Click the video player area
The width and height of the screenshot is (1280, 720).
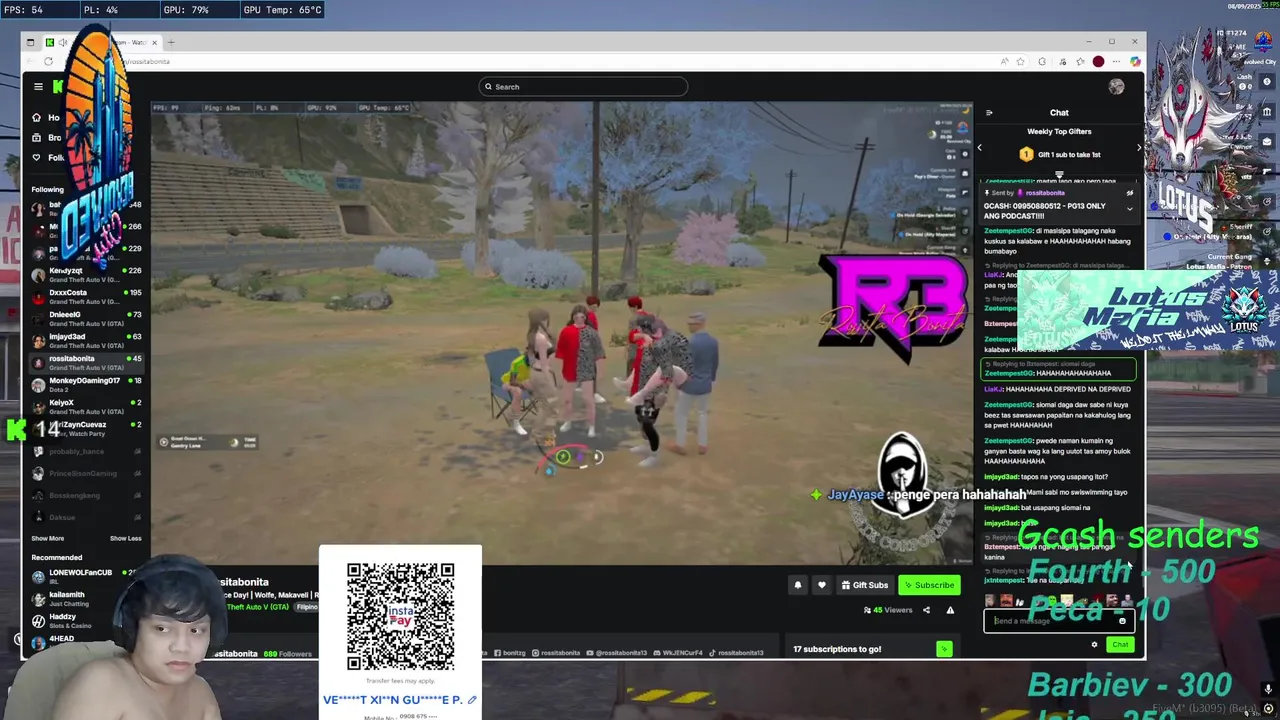(x=562, y=333)
